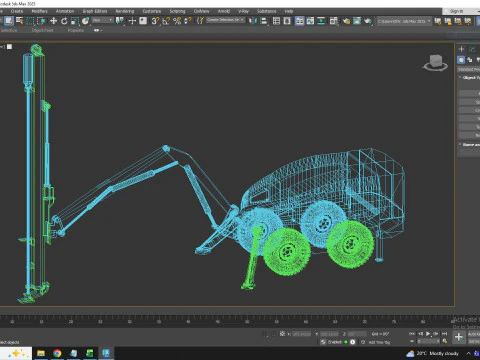The width and height of the screenshot is (480, 360).
Task: Switch to the Object Paint ribbon tab
Action: tap(42, 30)
